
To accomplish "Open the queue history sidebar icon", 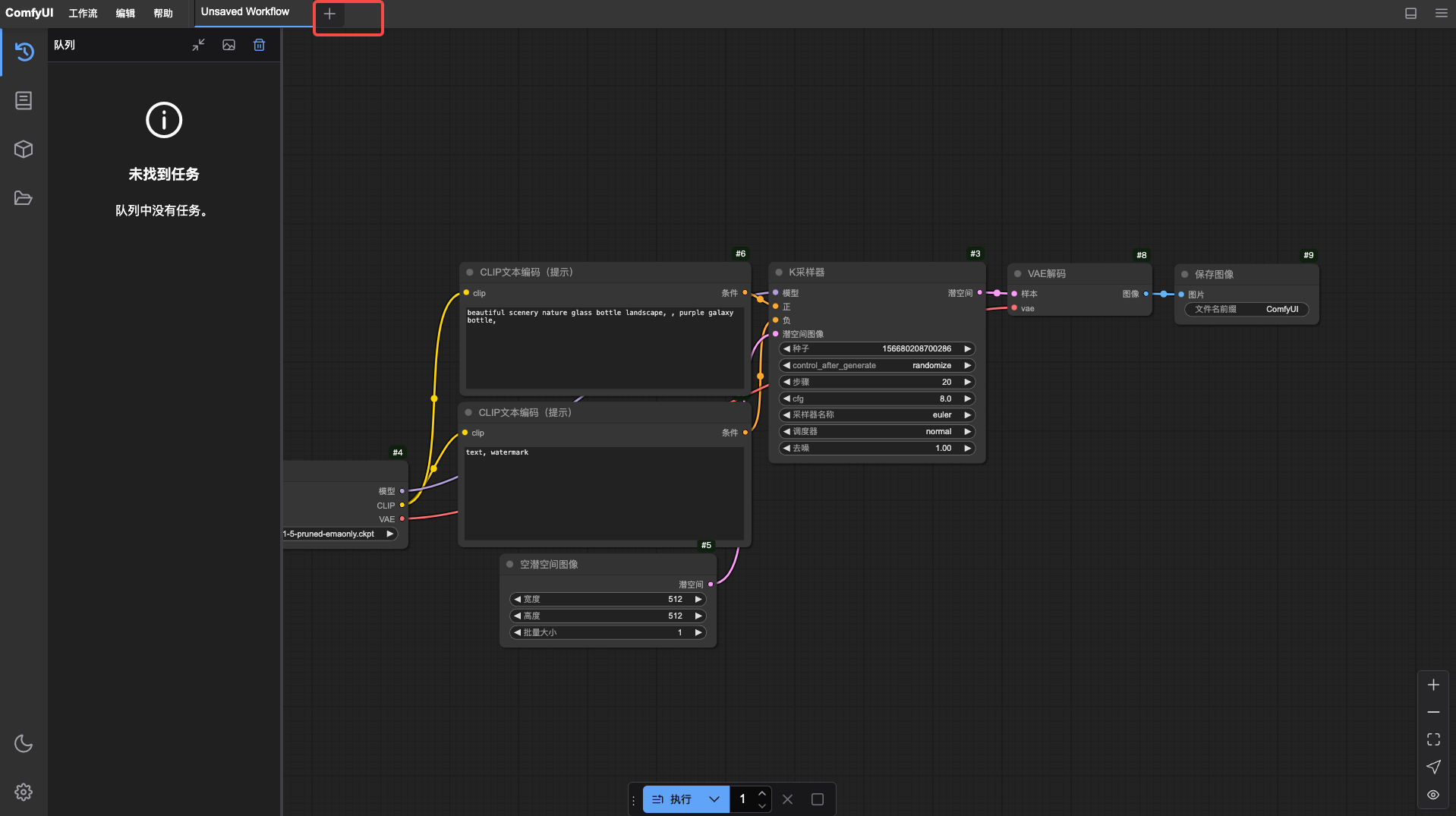I will pos(24,52).
